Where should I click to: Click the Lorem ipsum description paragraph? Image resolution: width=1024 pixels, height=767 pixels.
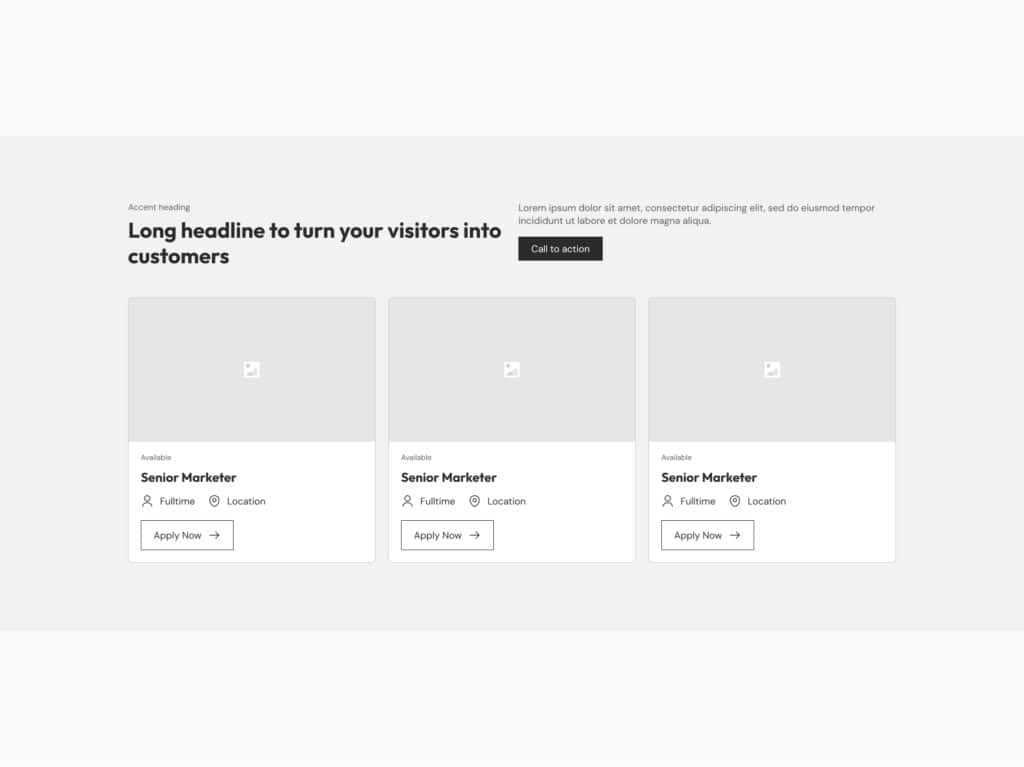[x=696, y=214]
